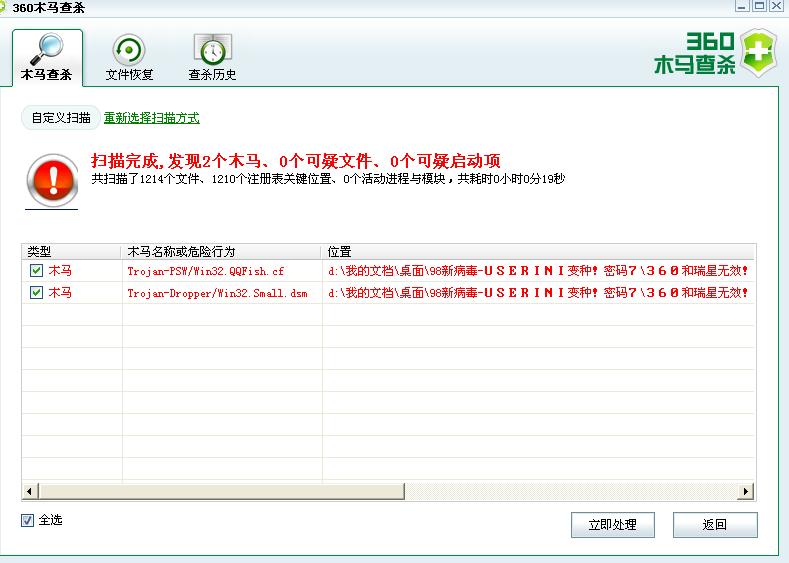Minimize the 360木马查杀 window
The height and width of the screenshot is (563, 789).
[x=742, y=6]
